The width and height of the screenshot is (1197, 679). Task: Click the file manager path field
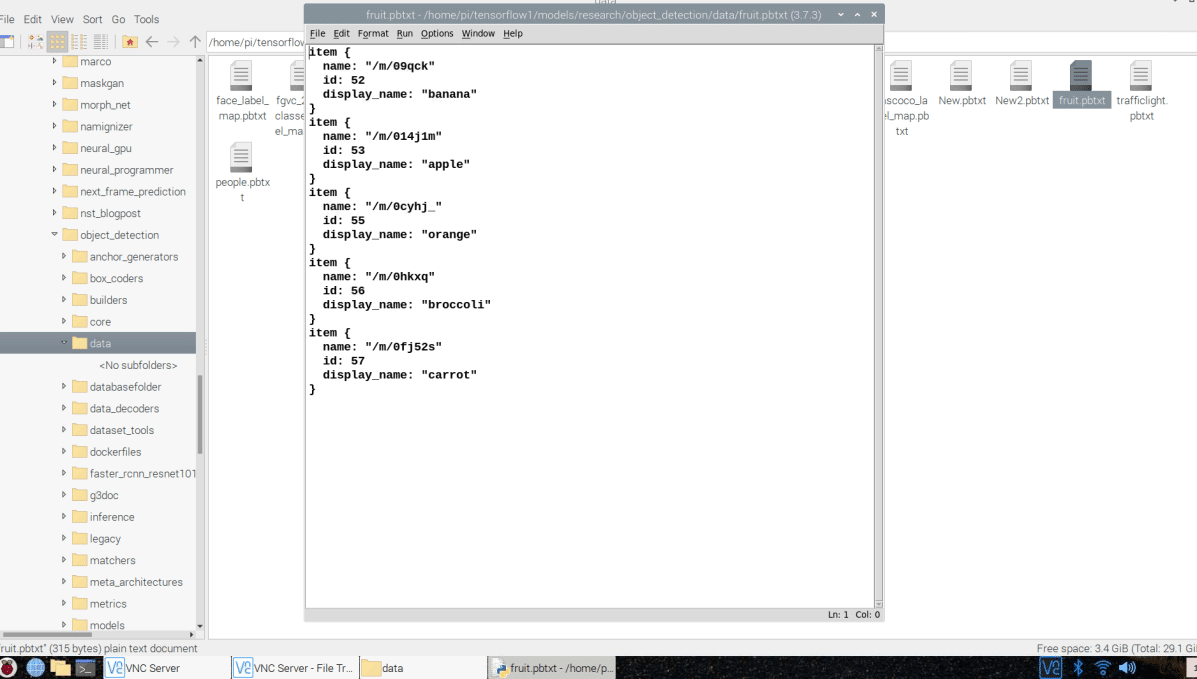click(255, 42)
